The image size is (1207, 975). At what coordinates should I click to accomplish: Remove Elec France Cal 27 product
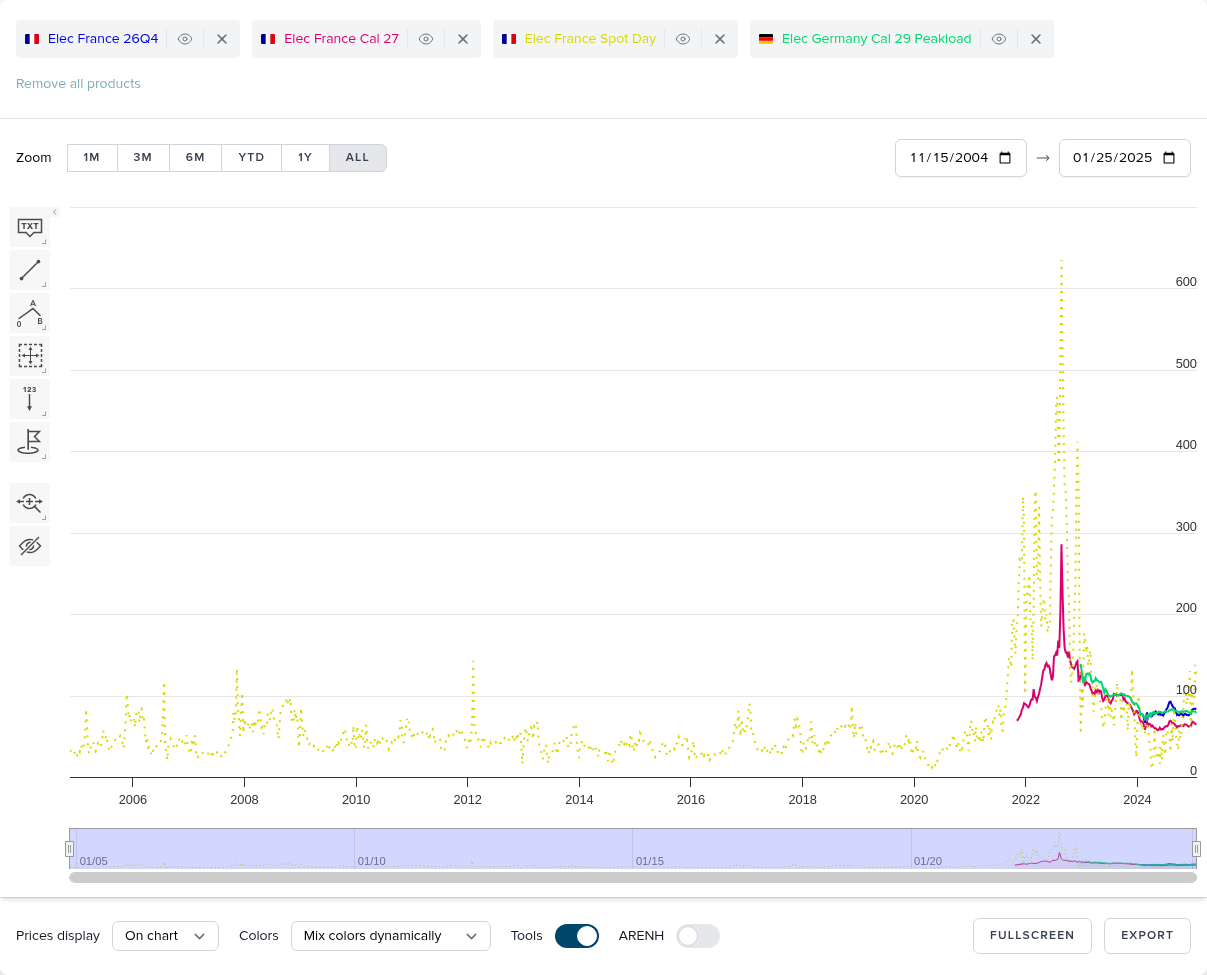click(x=463, y=39)
